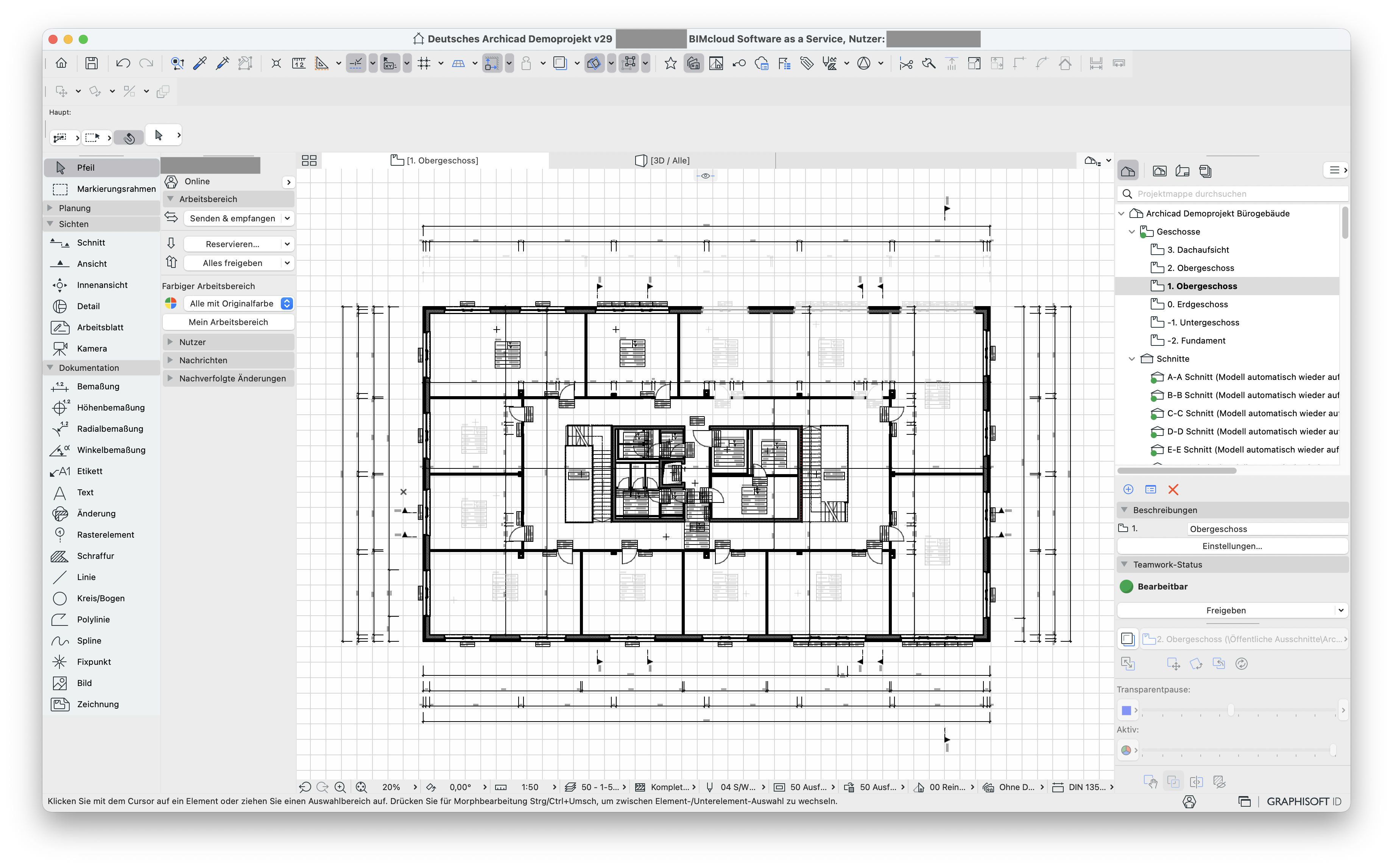Image resolution: width=1393 pixels, height=868 pixels.
Task: Pick up parameters with the eyedropper icon
Action: 200,63
